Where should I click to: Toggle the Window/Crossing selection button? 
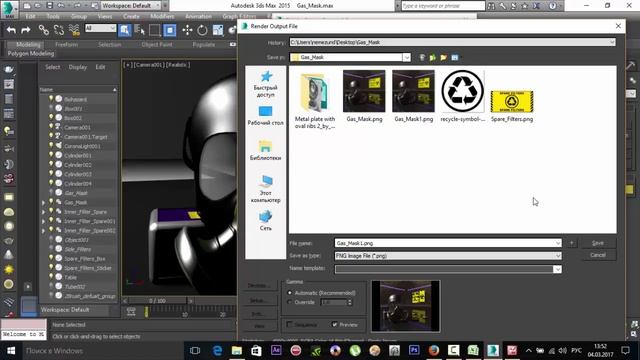170,30
